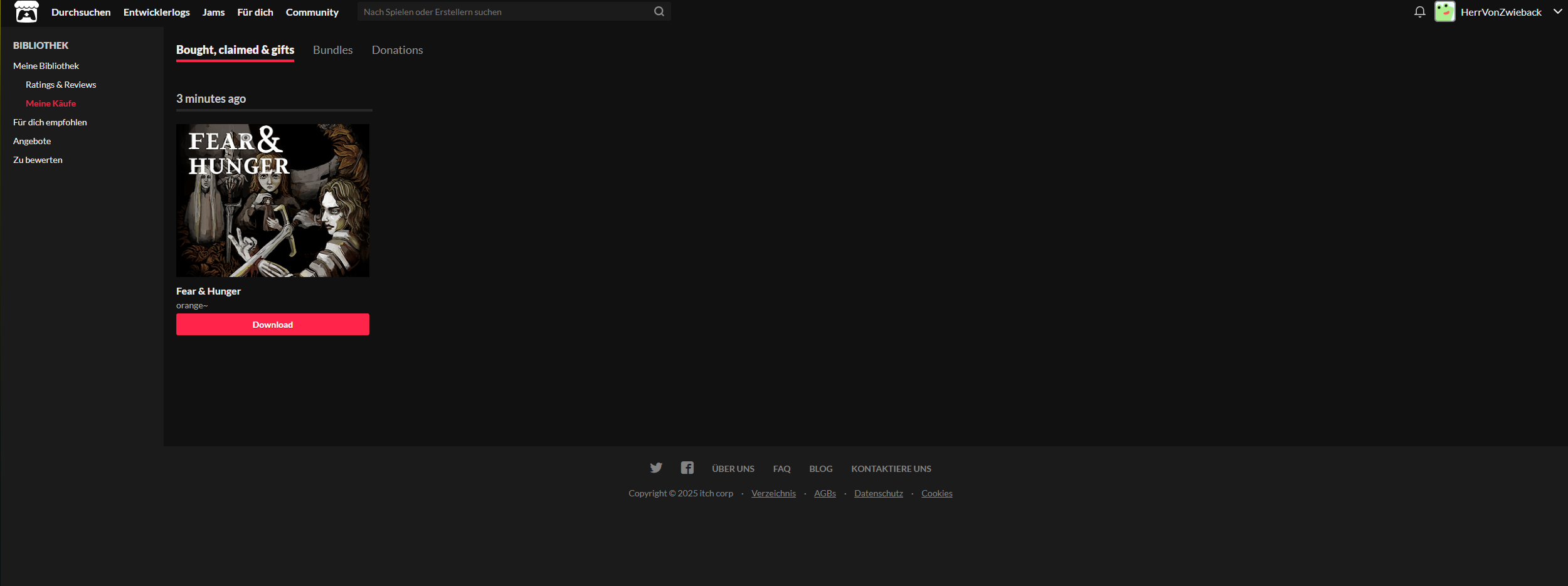Image resolution: width=1568 pixels, height=586 pixels.
Task: Switch to the Donations tab
Action: point(398,50)
